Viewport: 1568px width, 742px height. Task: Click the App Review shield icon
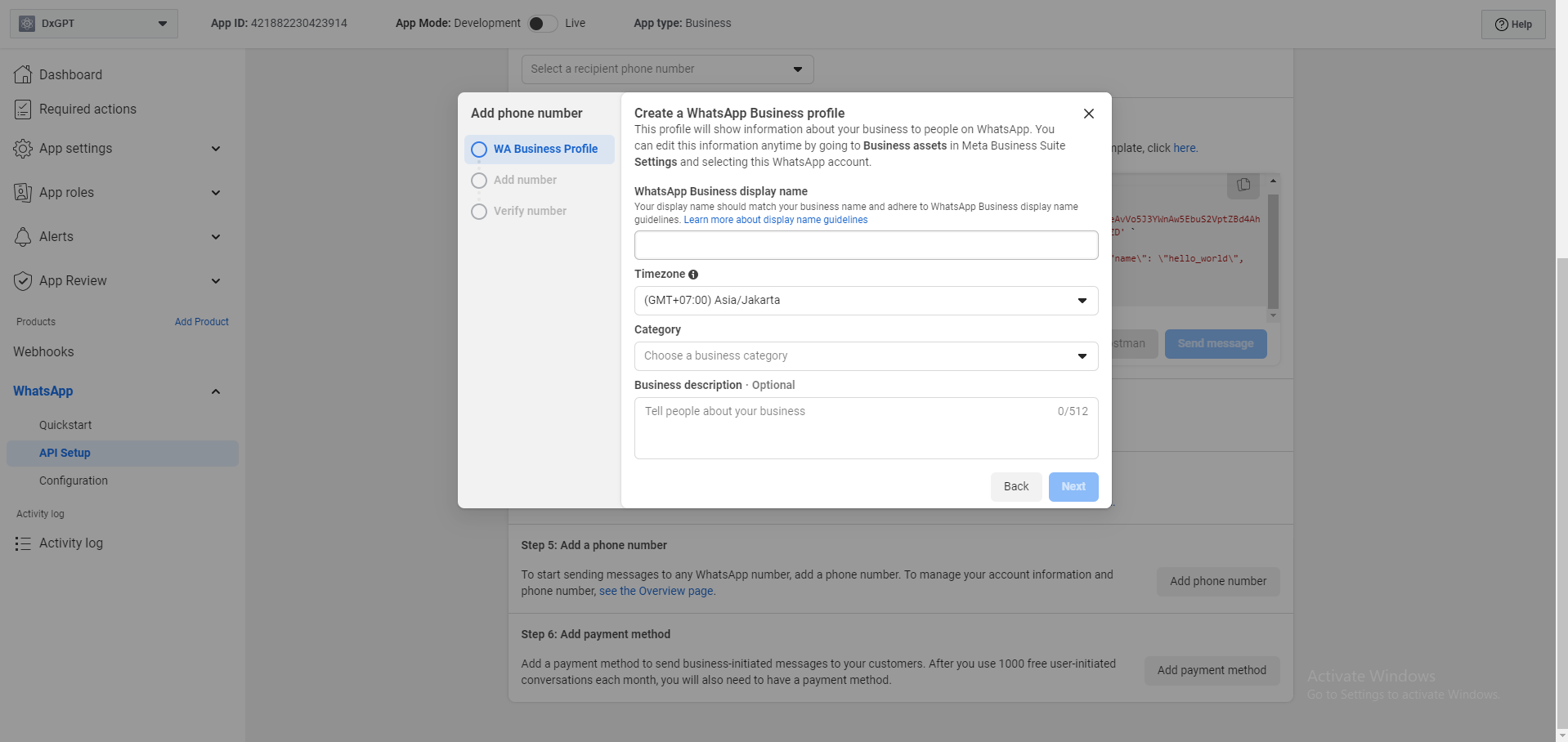tap(23, 281)
